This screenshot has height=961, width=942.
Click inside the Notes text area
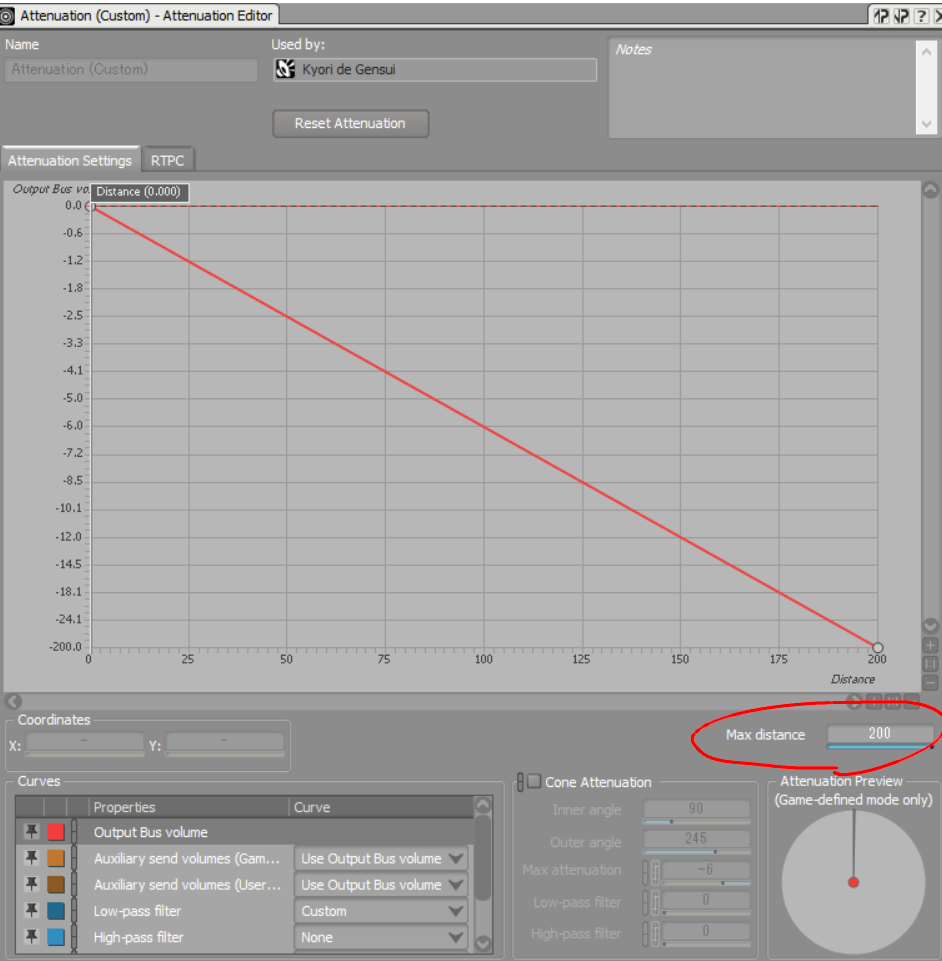click(x=762, y=88)
